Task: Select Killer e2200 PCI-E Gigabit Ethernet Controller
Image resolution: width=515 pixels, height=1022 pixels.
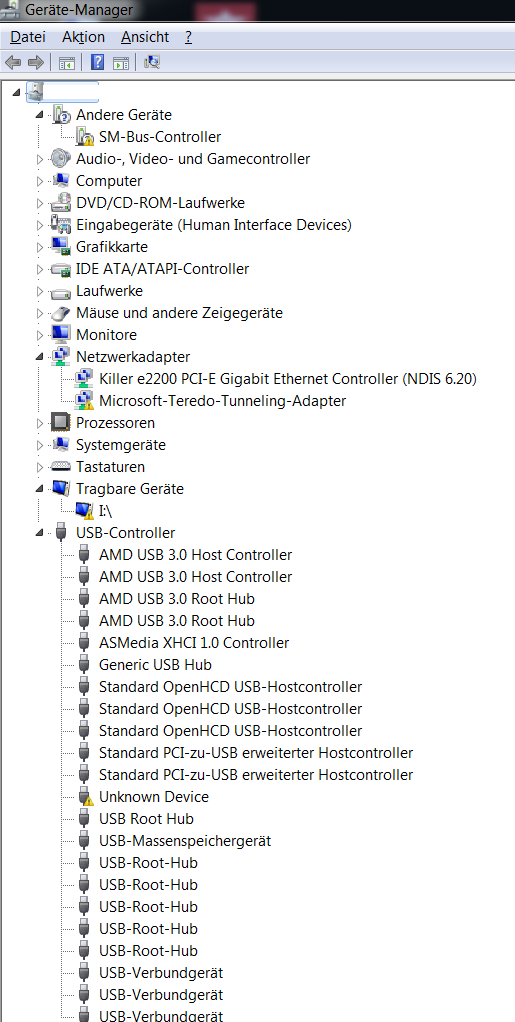Action: 288,379
